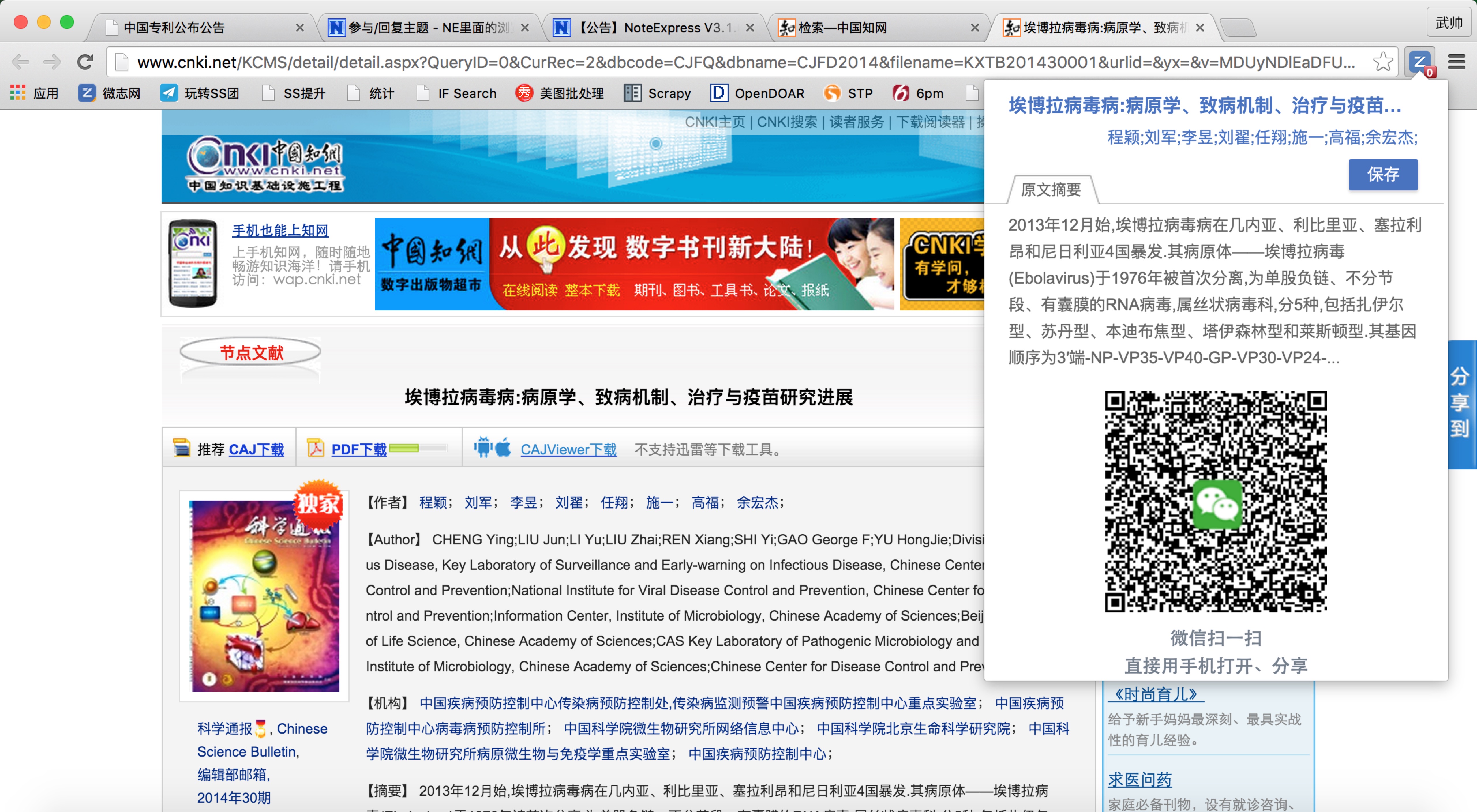Click the 数字书刊新大陆 banner ad
This screenshot has width=1477, height=812.
[x=634, y=264]
